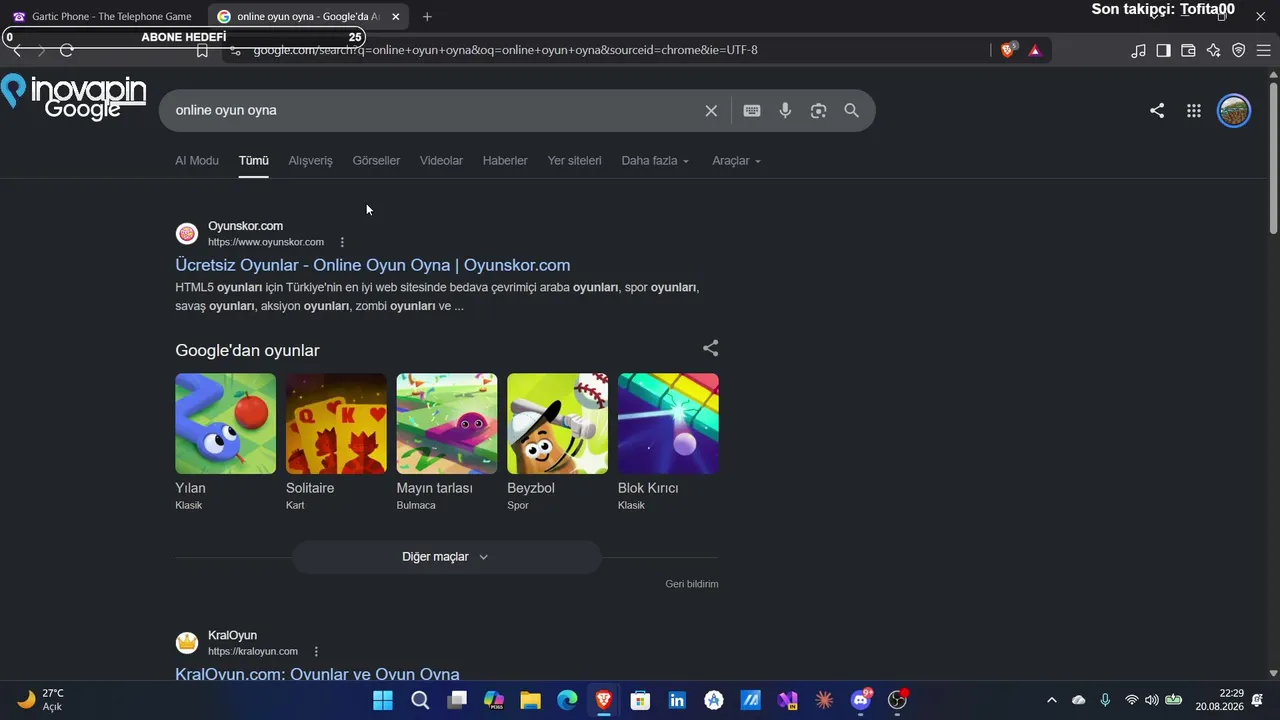Play the Beyzbol game
The width and height of the screenshot is (1280, 720).
tap(557, 424)
